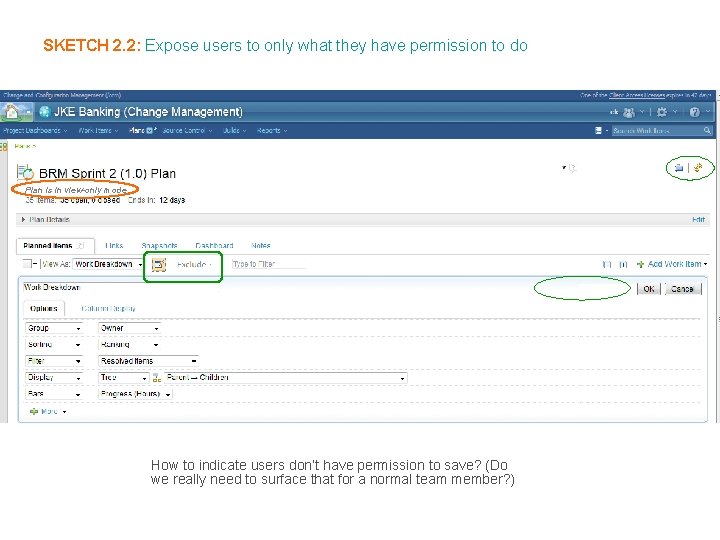Switch to the Planned Items tab
Screen dimensions: 720x540
pos(55,246)
